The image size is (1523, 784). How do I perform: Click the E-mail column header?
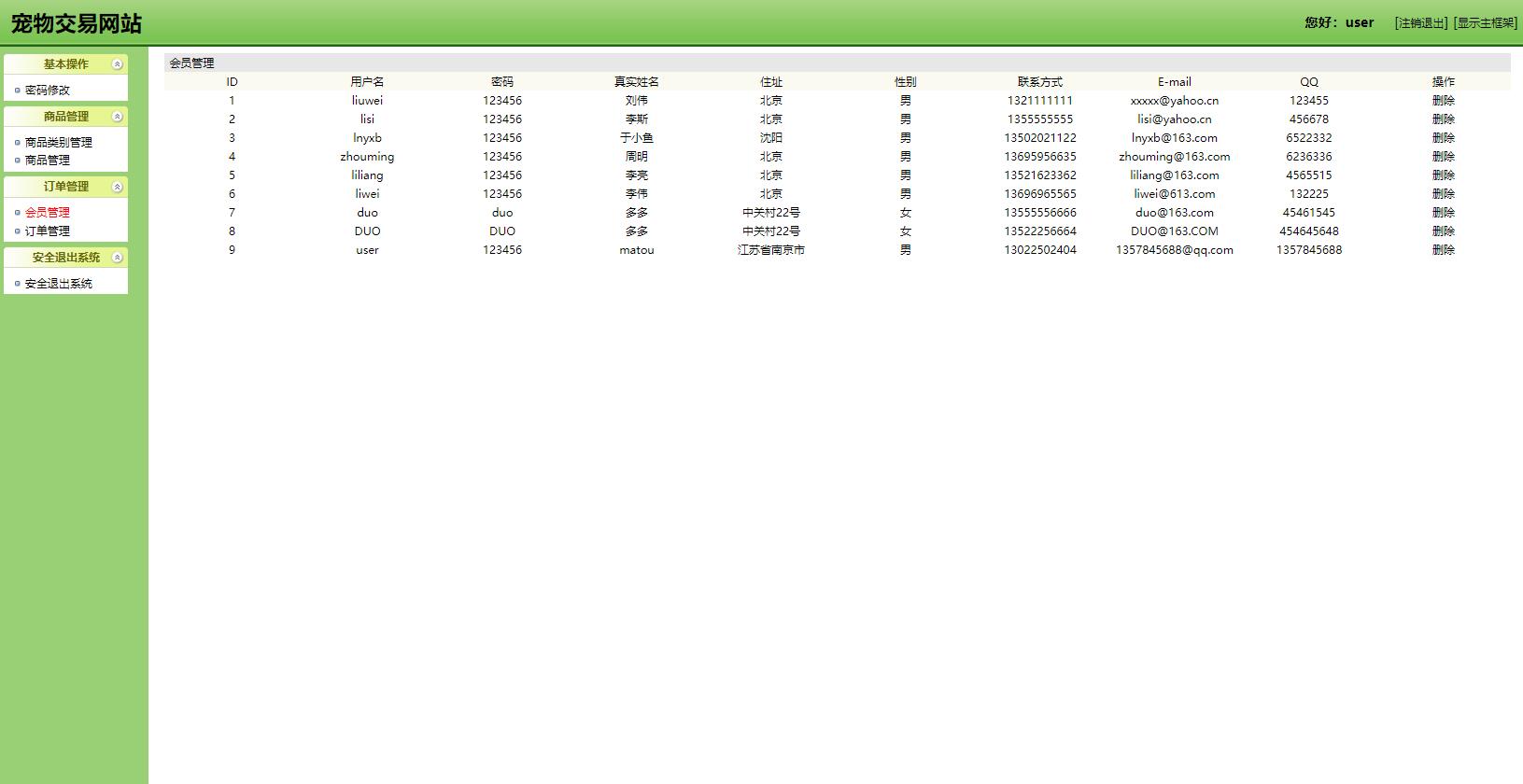[x=1175, y=82]
